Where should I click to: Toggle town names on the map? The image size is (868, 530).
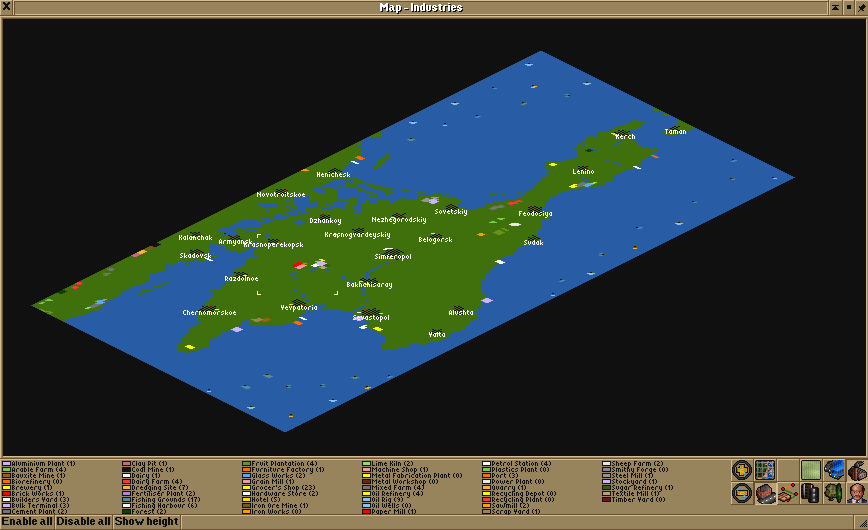[x=765, y=493]
